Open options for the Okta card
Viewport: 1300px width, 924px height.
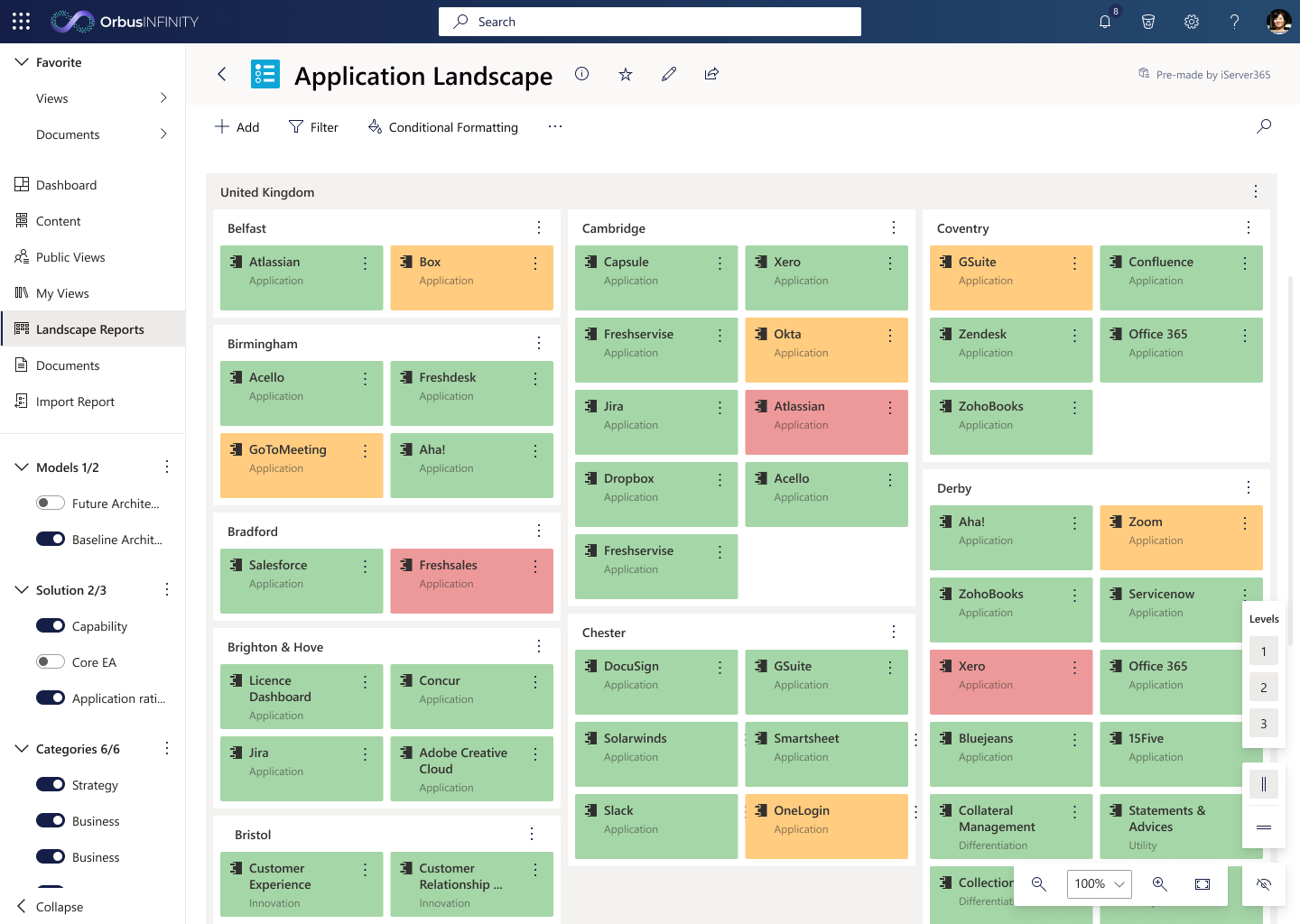[890, 336]
